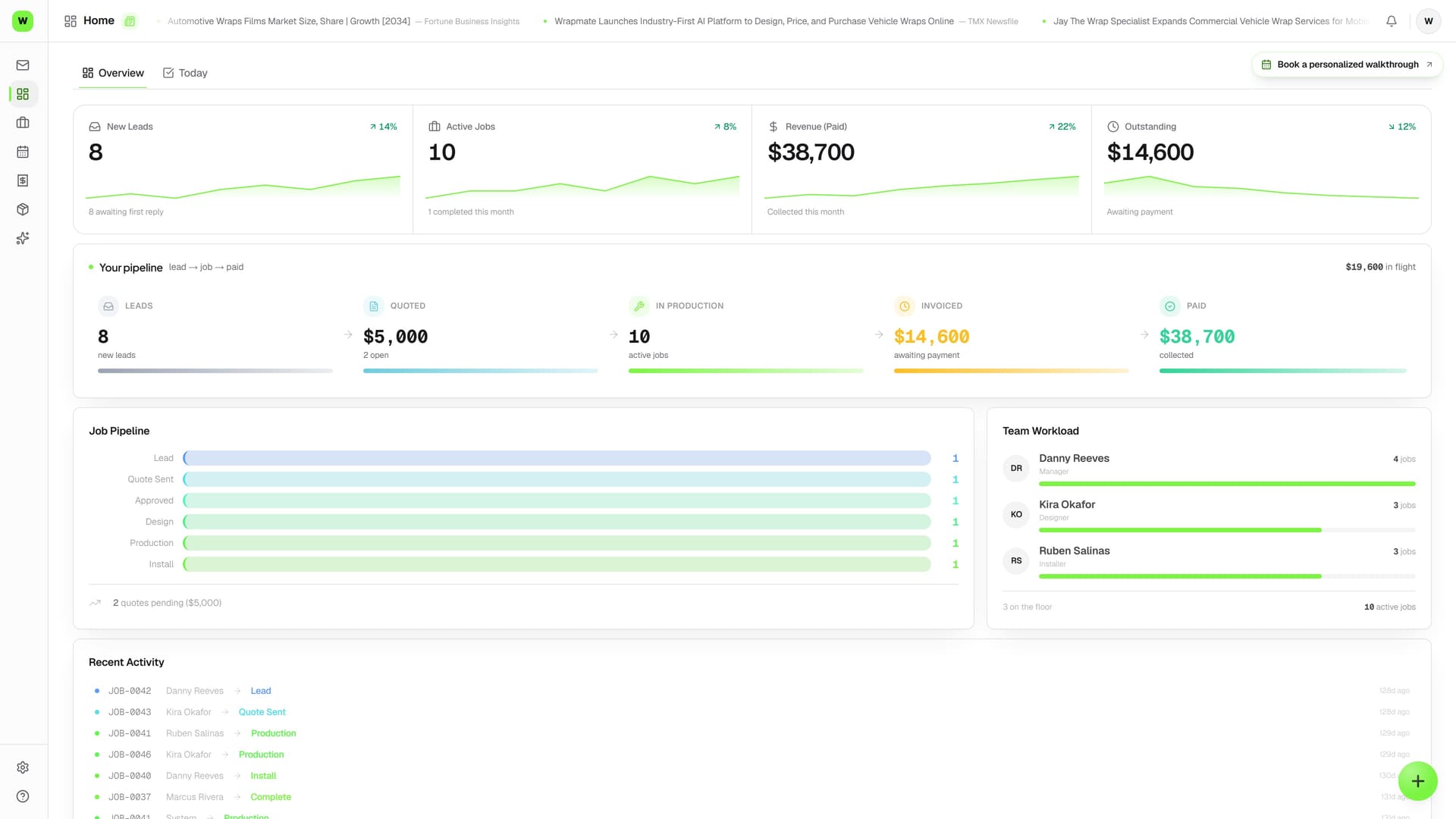Click the Paid stage checkmark icon
The width and height of the screenshot is (1456, 819).
1169,306
